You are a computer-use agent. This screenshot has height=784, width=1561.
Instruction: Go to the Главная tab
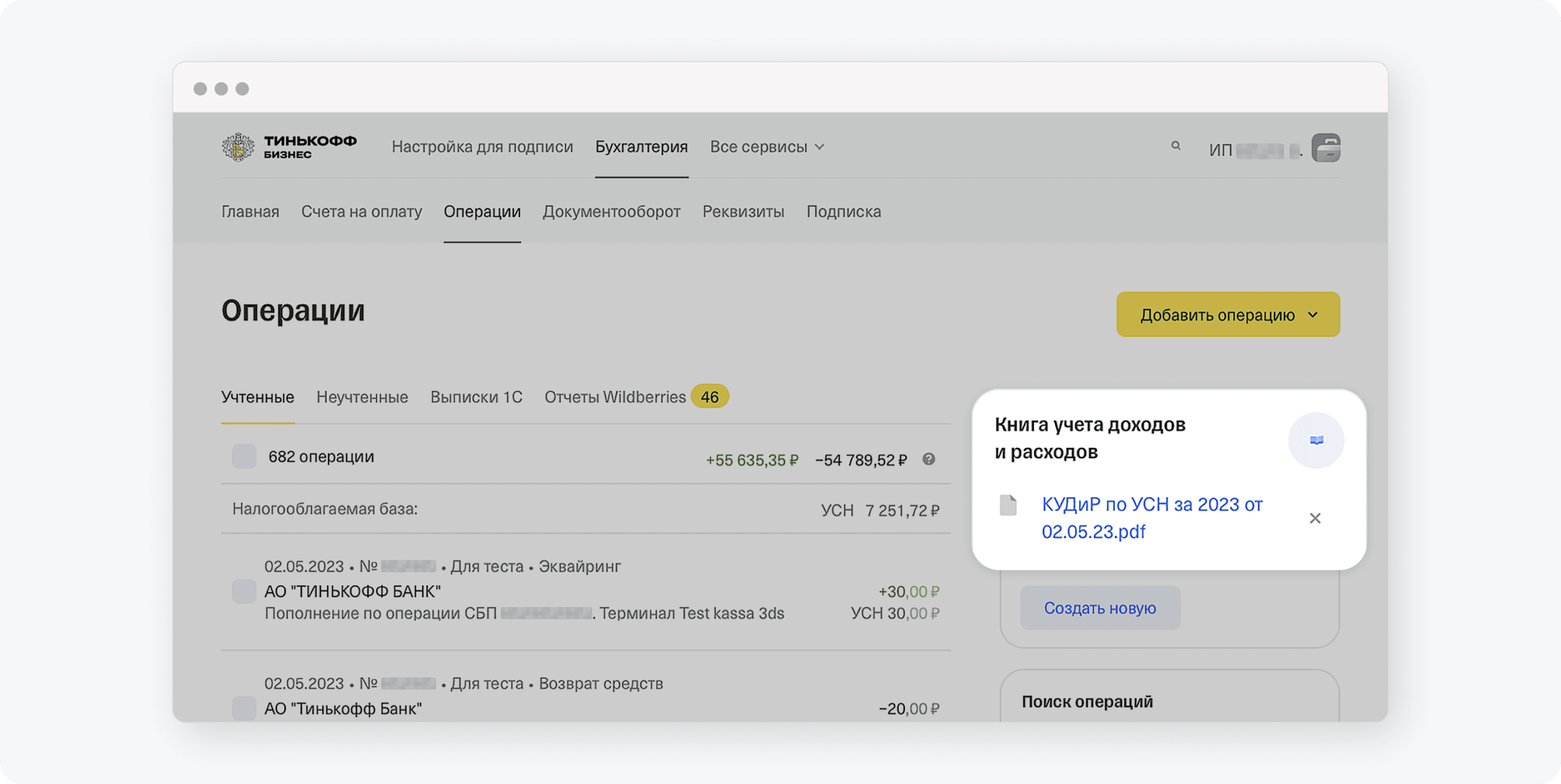pos(250,211)
